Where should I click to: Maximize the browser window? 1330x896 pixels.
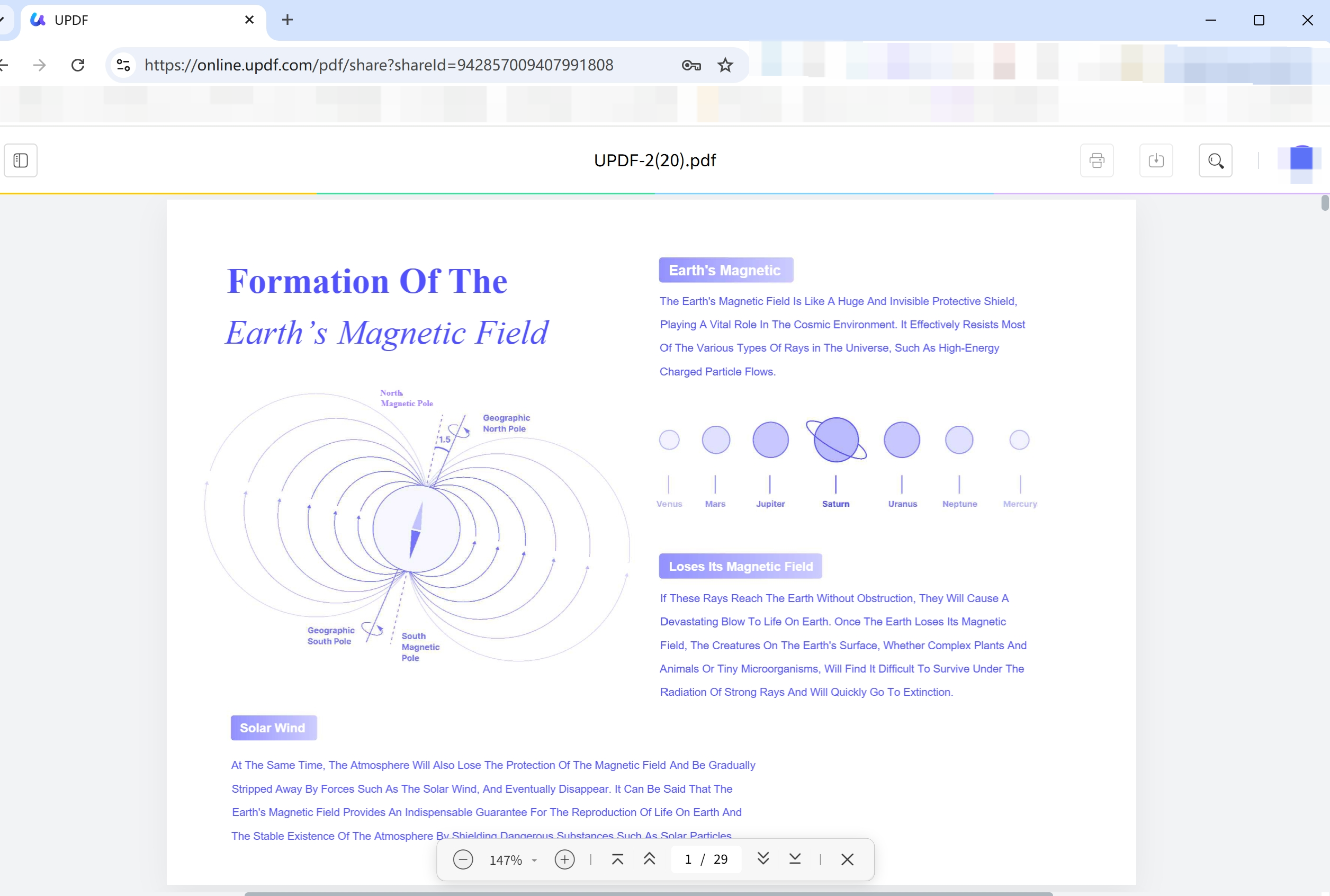1259,20
